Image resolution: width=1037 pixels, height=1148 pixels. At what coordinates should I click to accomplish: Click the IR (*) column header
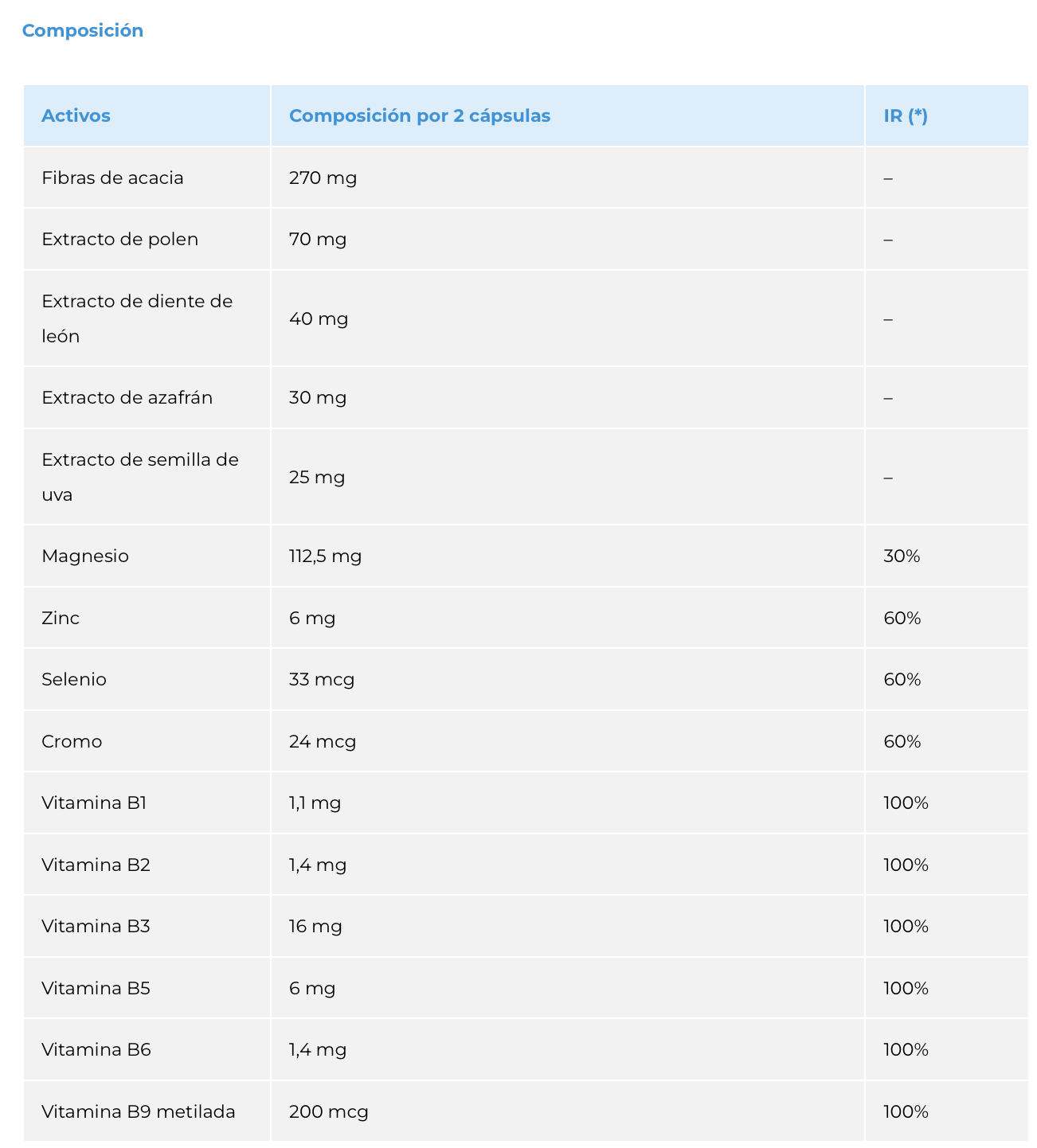click(906, 115)
